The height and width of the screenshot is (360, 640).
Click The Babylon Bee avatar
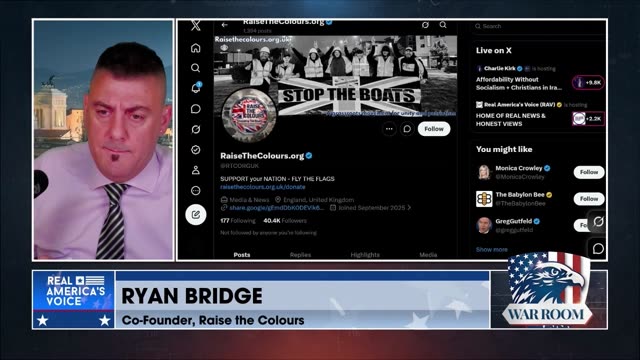[x=484, y=199]
